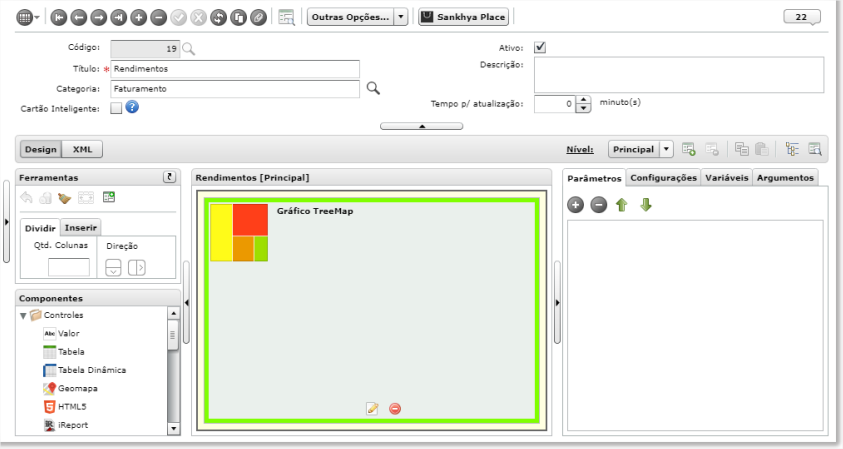Open the Variáveis tab

(x=727, y=177)
